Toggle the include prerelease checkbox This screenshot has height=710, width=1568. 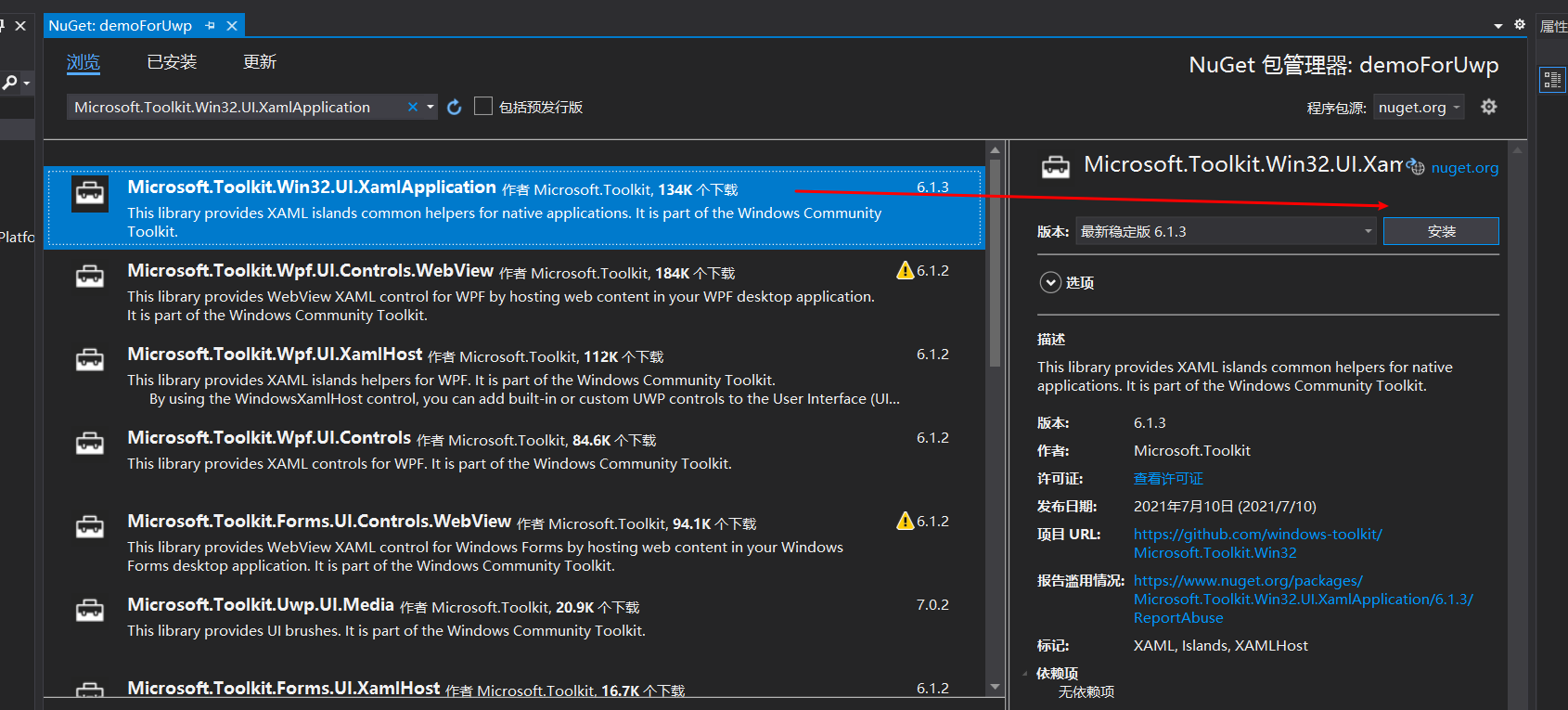(x=483, y=106)
